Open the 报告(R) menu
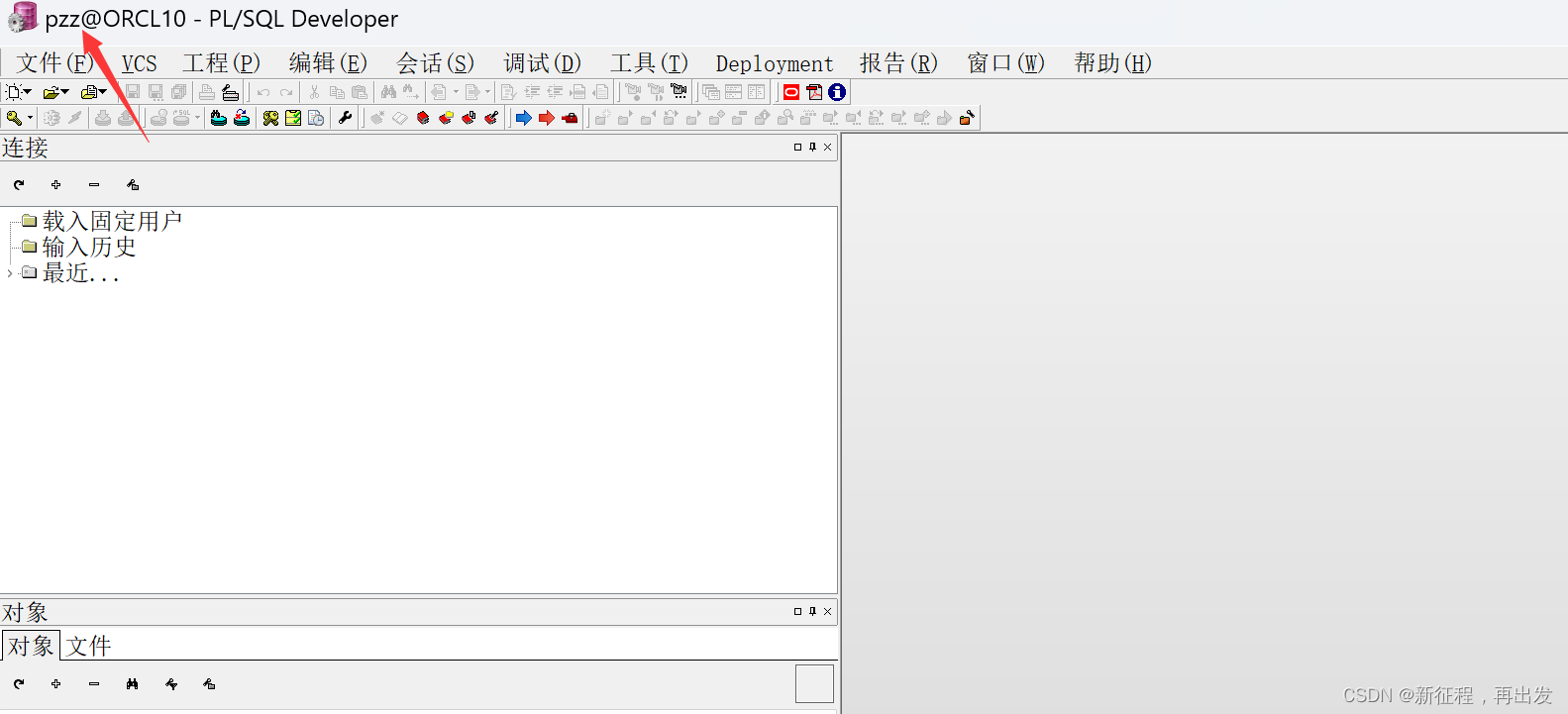1568x714 pixels. click(898, 63)
